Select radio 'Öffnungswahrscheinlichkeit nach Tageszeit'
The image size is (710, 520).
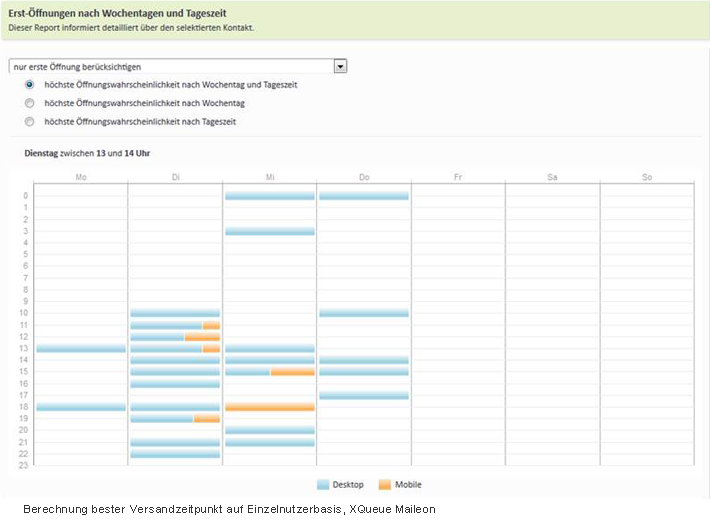click(x=29, y=121)
